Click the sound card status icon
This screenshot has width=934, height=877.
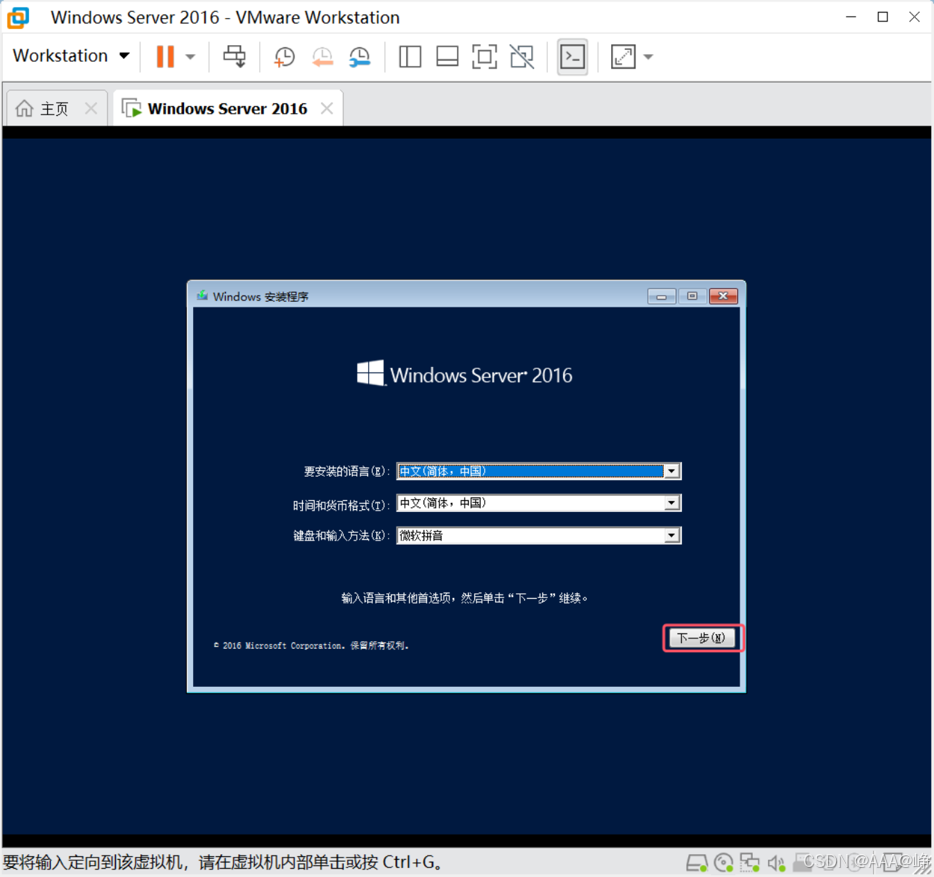click(776, 862)
